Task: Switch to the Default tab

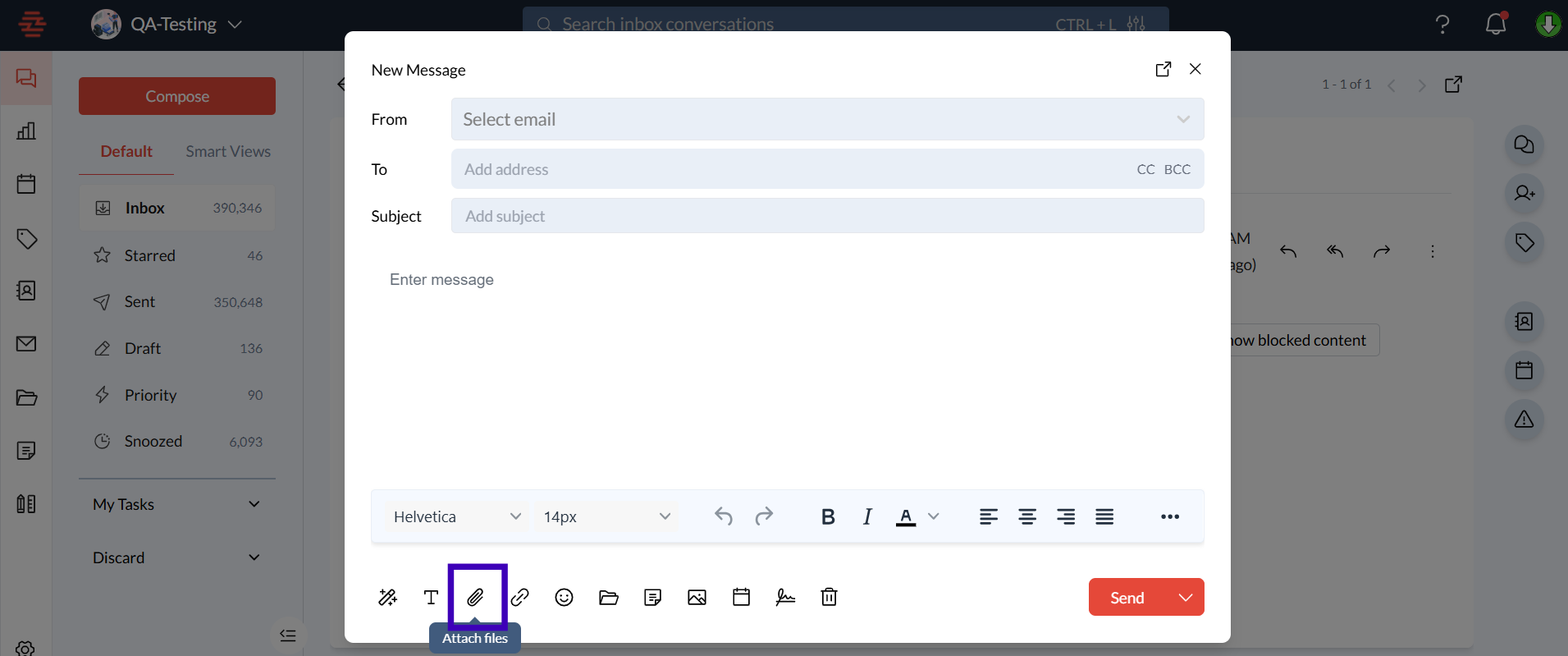Action: [x=126, y=151]
